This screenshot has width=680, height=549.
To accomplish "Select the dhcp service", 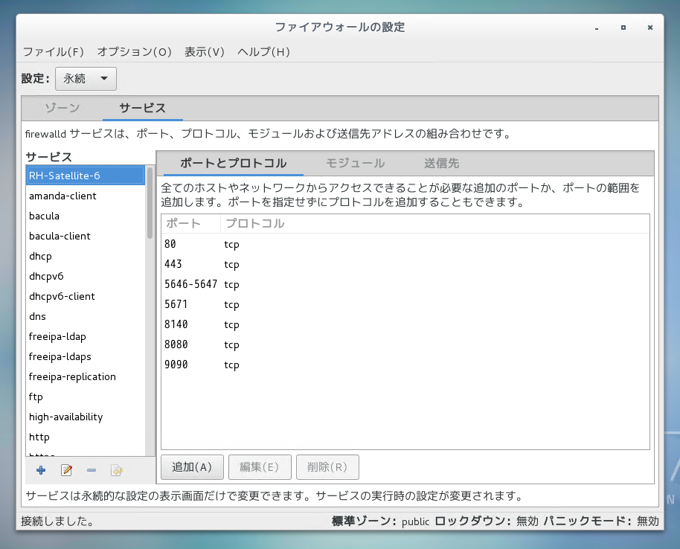I will tap(85, 256).
